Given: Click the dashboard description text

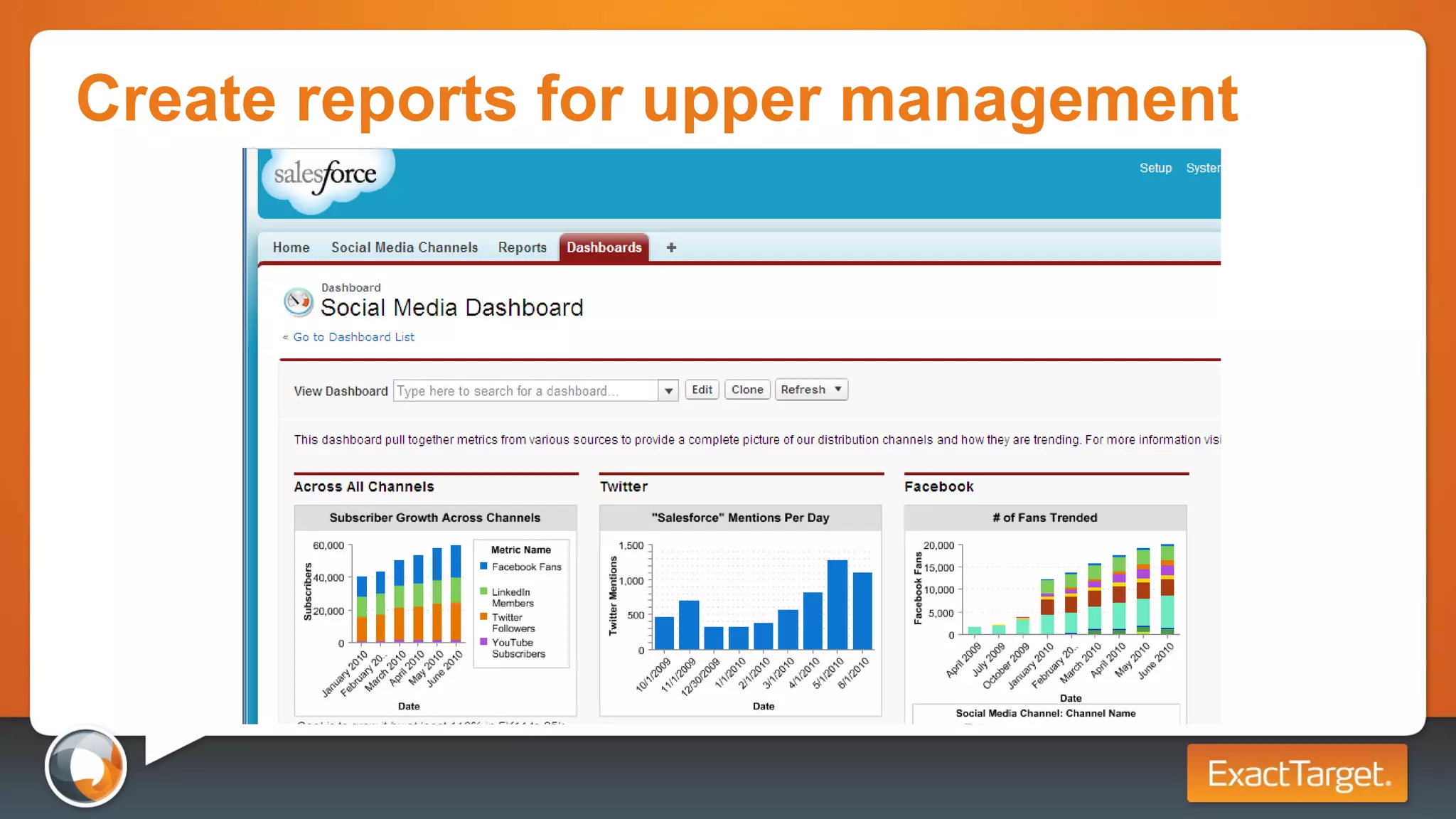Looking at the screenshot, I should [756, 440].
